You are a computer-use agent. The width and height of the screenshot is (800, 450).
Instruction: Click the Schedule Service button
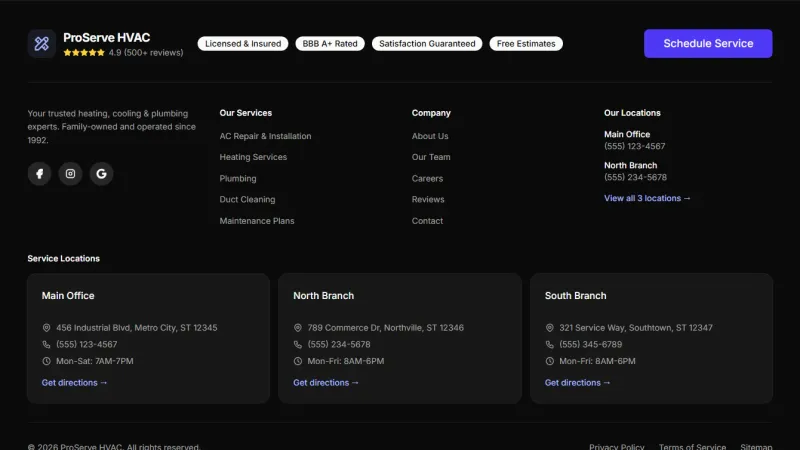[x=708, y=43]
